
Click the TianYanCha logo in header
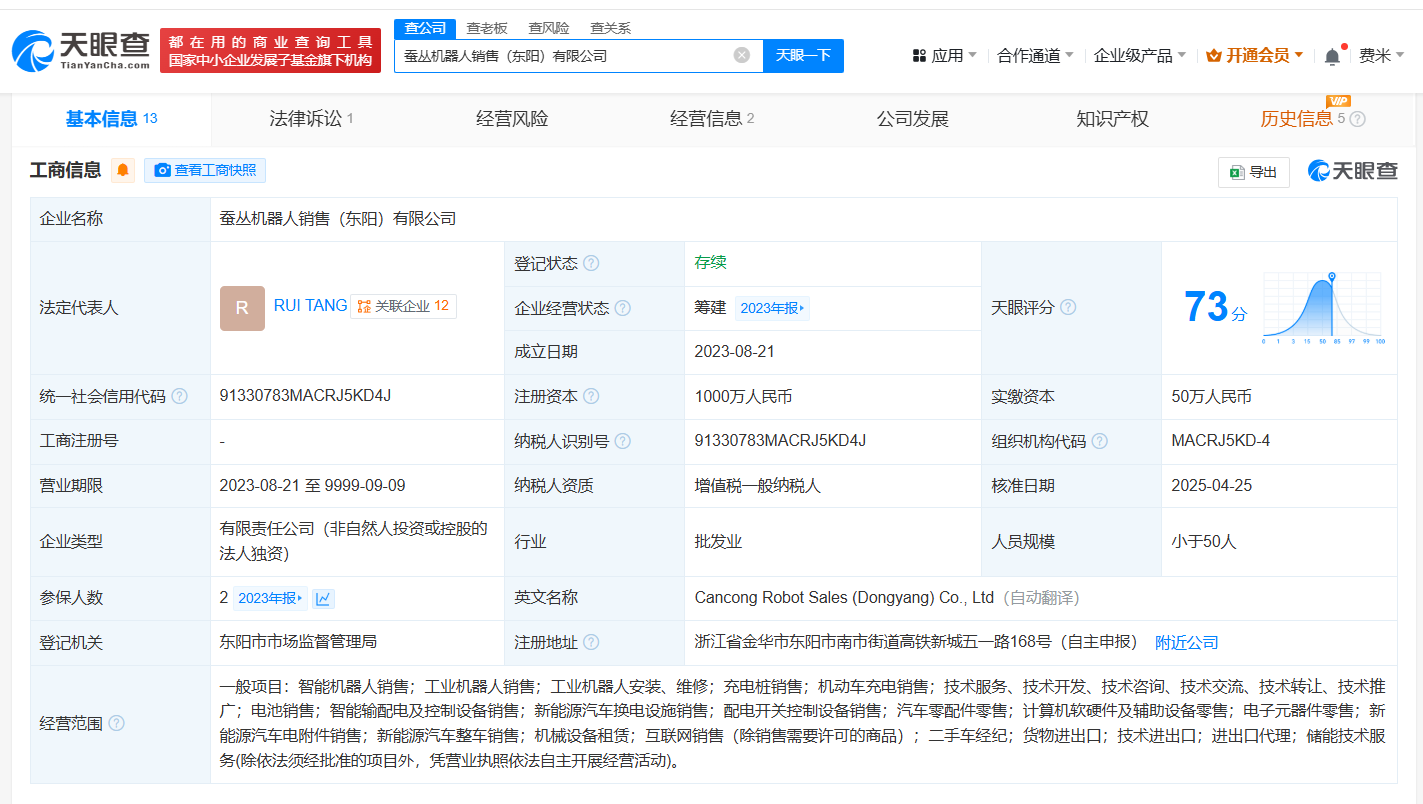pos(82,50)
